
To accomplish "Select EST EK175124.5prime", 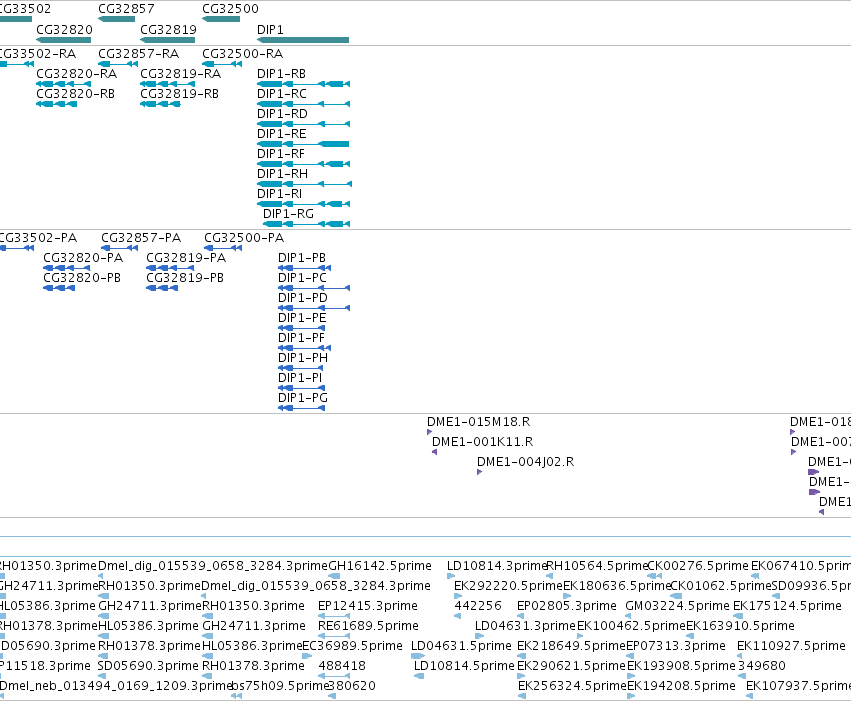I will (787, 606).
